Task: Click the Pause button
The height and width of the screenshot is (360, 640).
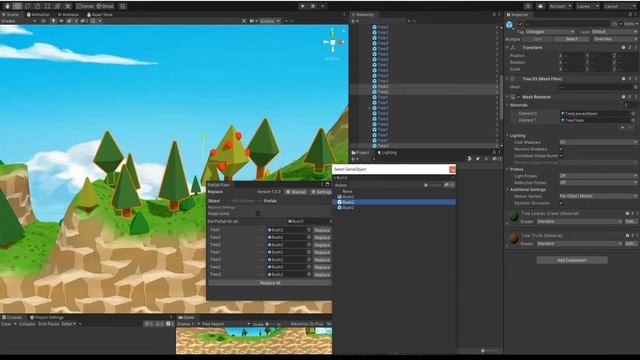Action: coord(313,6)
